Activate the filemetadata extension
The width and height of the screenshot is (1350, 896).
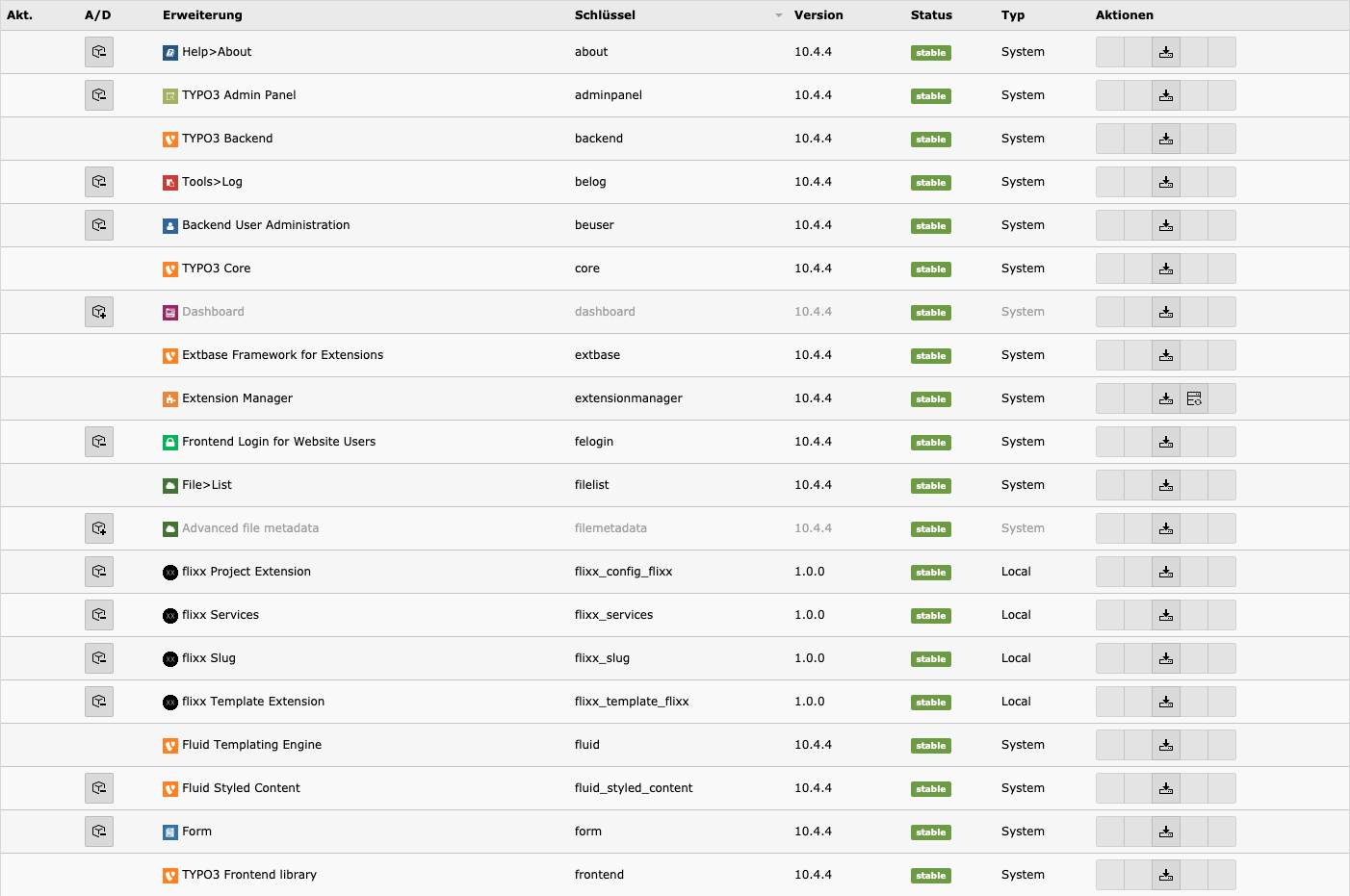point(99,528)
